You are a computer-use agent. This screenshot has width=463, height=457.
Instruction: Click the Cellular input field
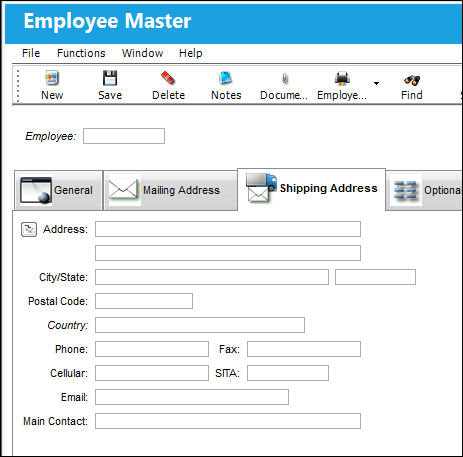152,373
